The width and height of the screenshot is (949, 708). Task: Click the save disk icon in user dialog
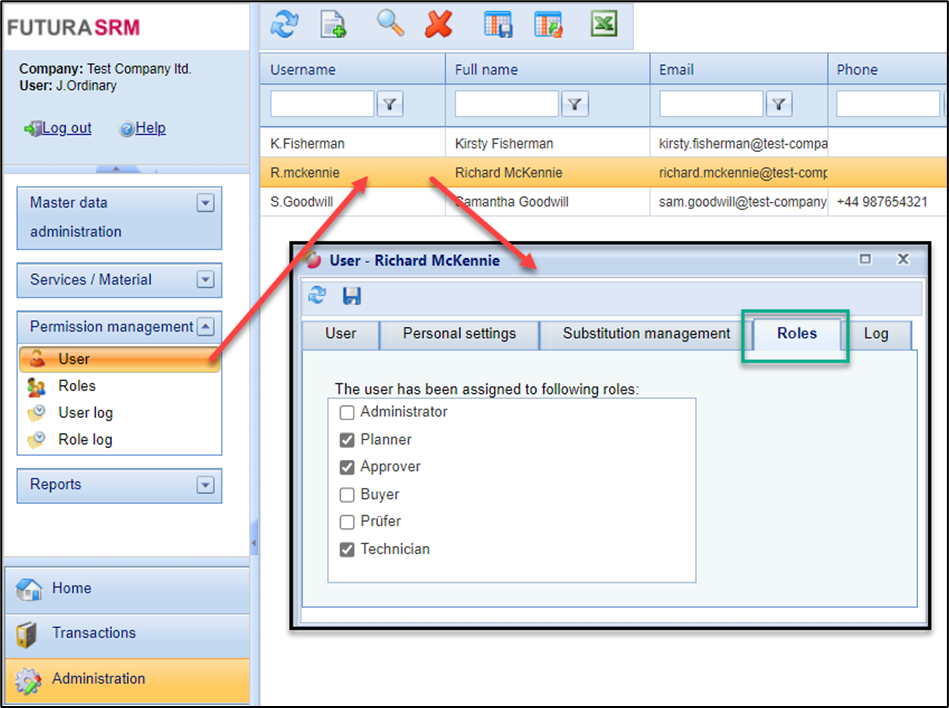point(352,296)
